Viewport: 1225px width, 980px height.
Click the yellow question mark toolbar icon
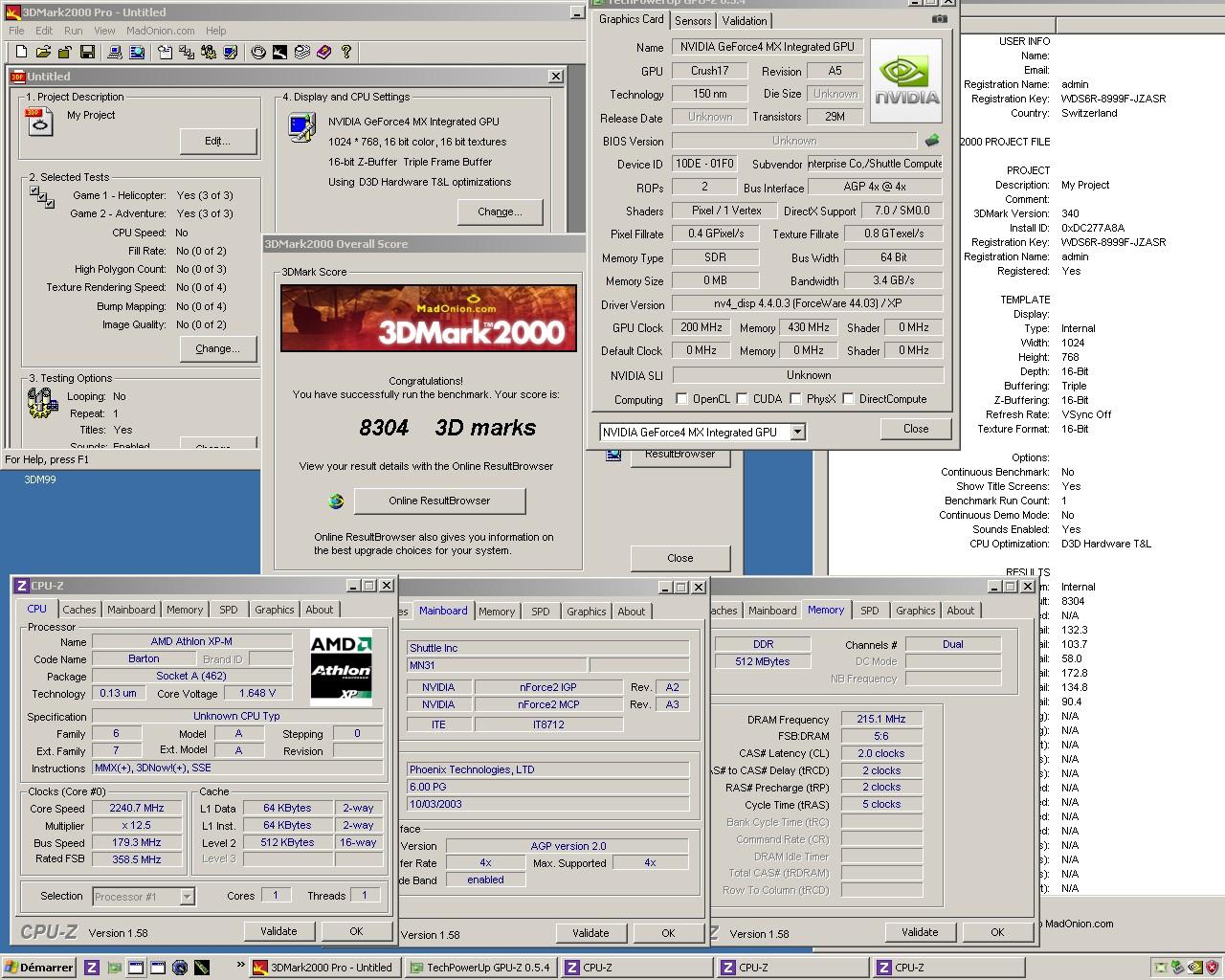click(346, 52)
